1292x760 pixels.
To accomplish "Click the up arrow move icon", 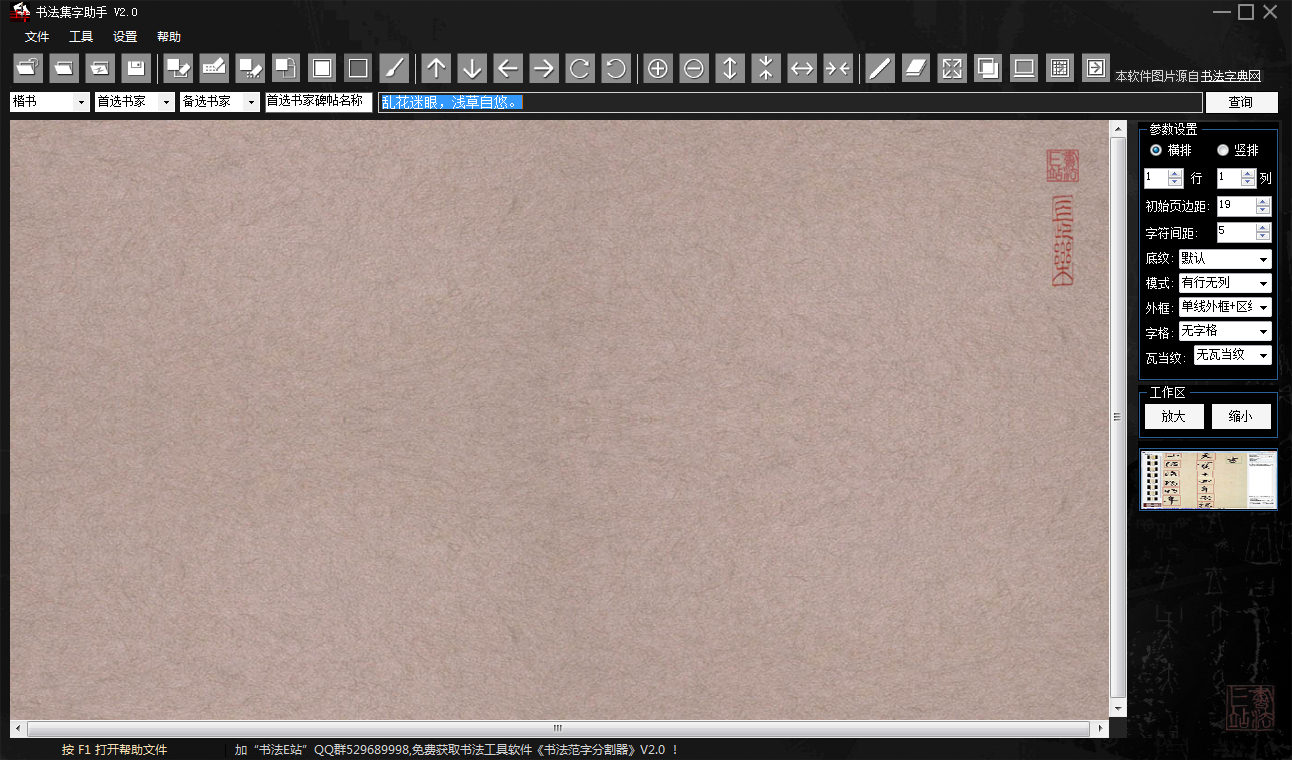I will 435,68.
